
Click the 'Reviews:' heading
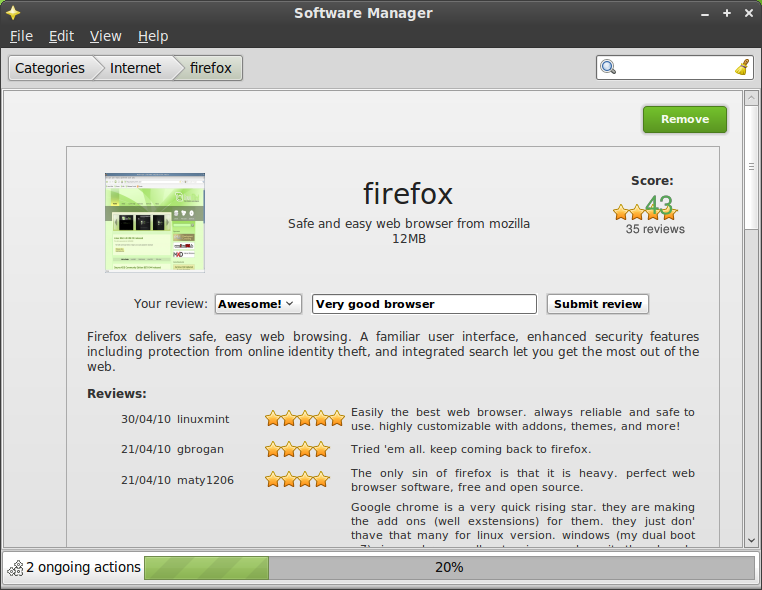click(117, 394)
